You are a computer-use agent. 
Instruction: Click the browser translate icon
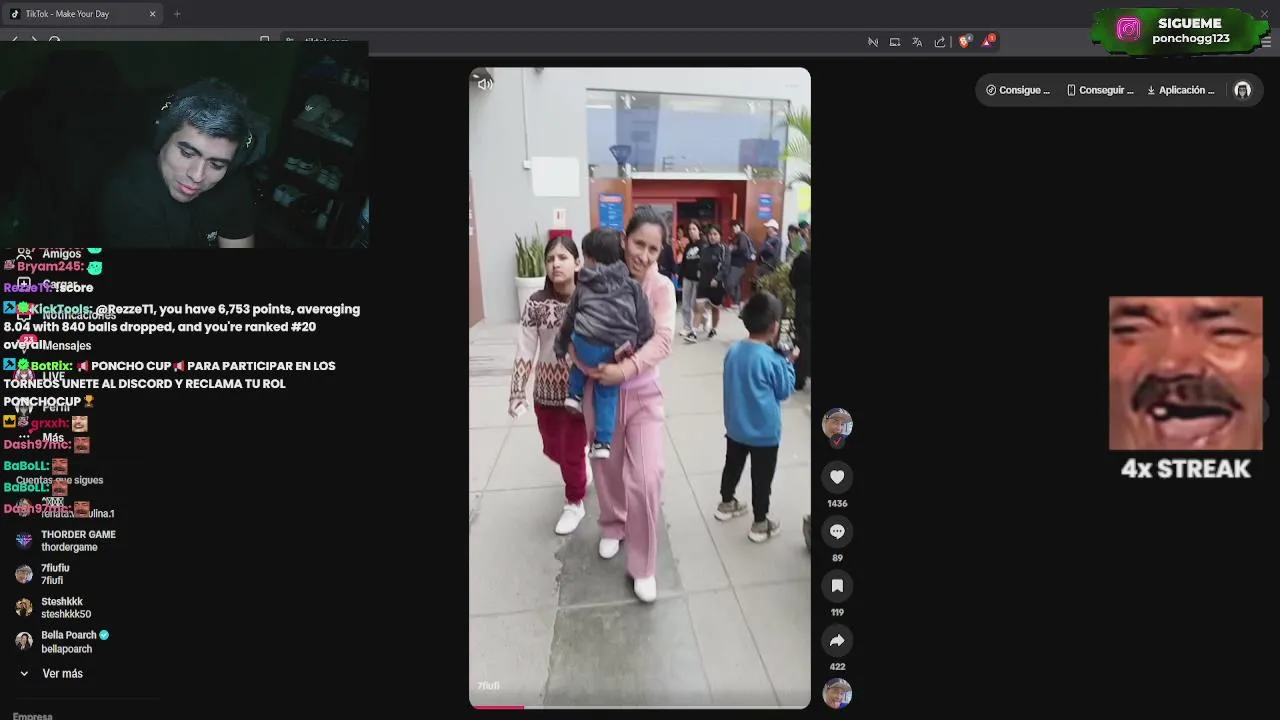tap(917, 42)
